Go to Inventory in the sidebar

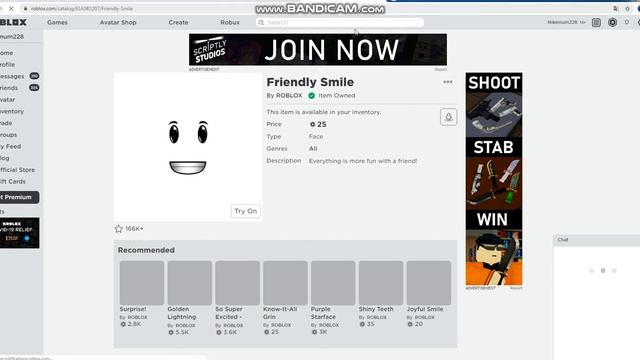tap(12, 111)
